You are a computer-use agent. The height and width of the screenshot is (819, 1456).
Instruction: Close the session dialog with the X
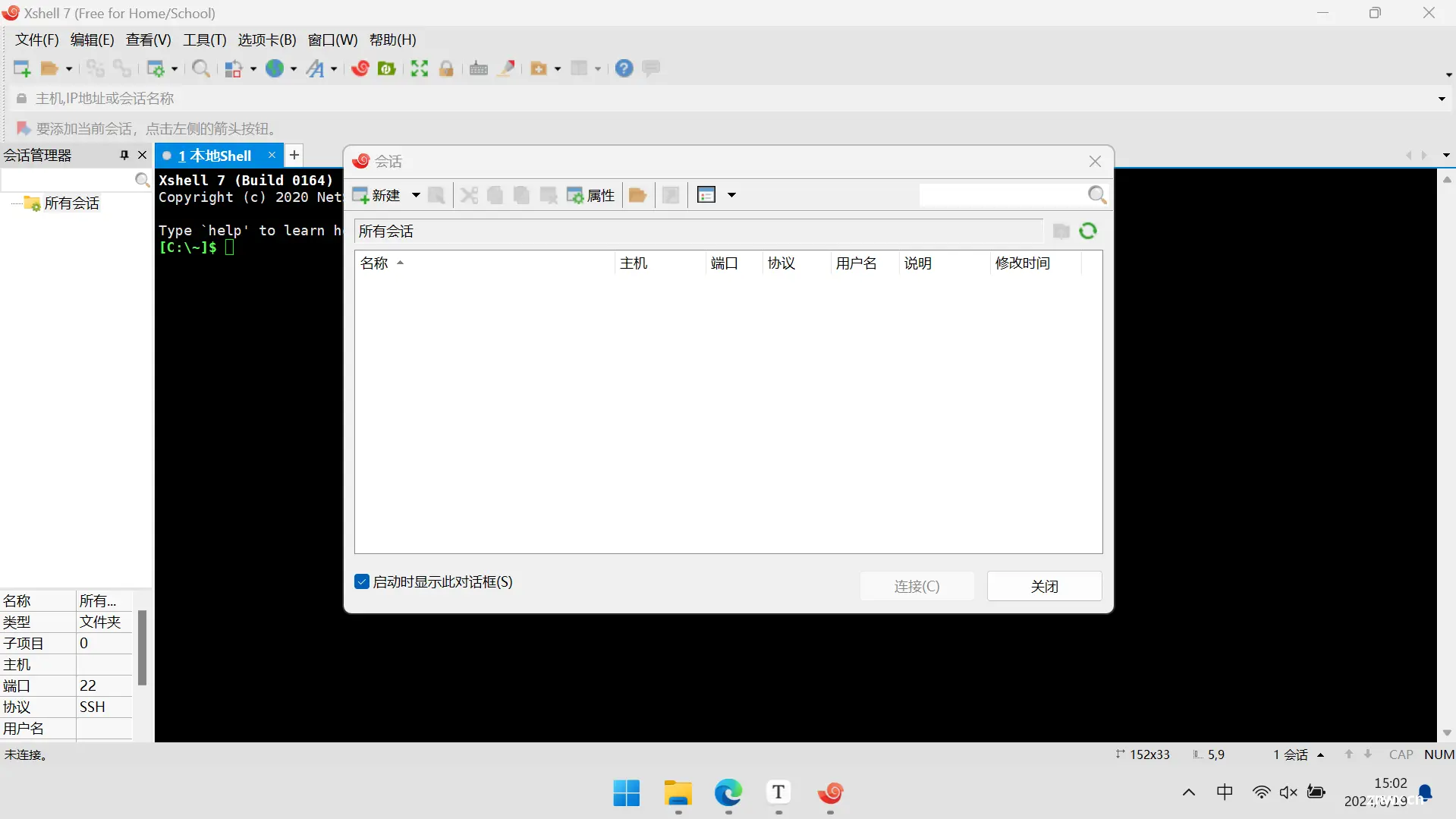tap(1095, 161)
